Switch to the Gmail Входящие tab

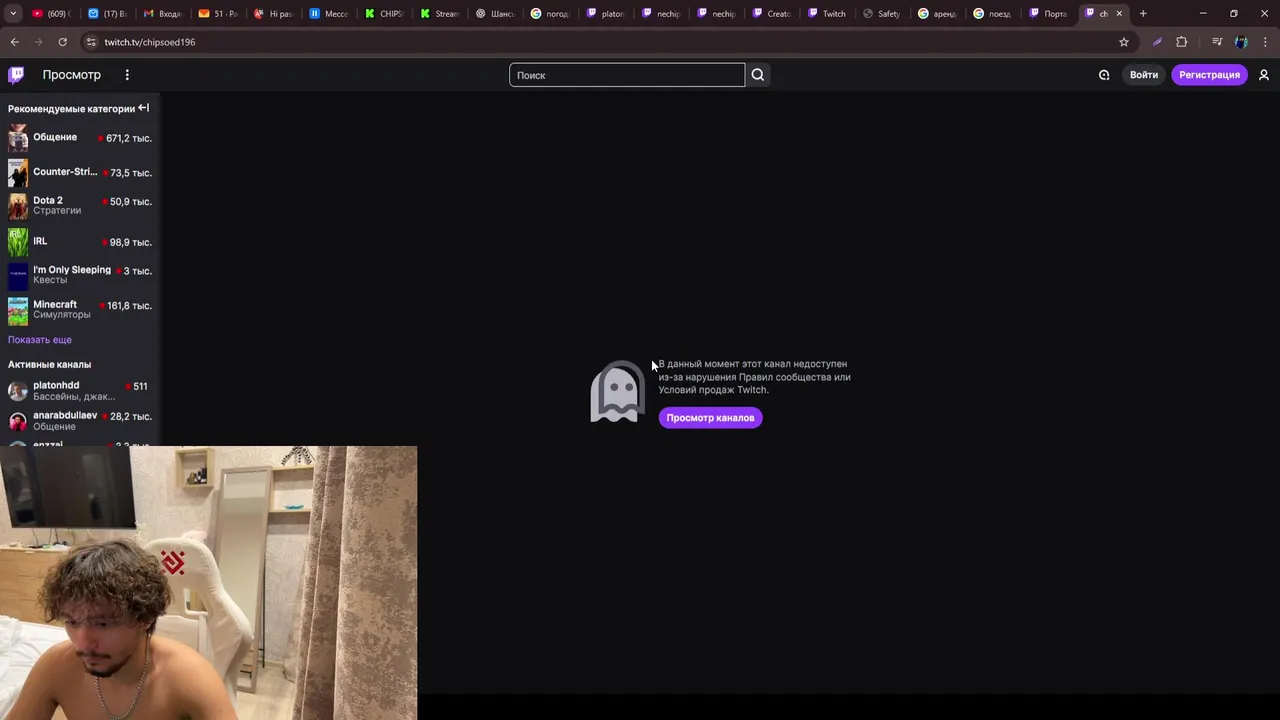162,13
